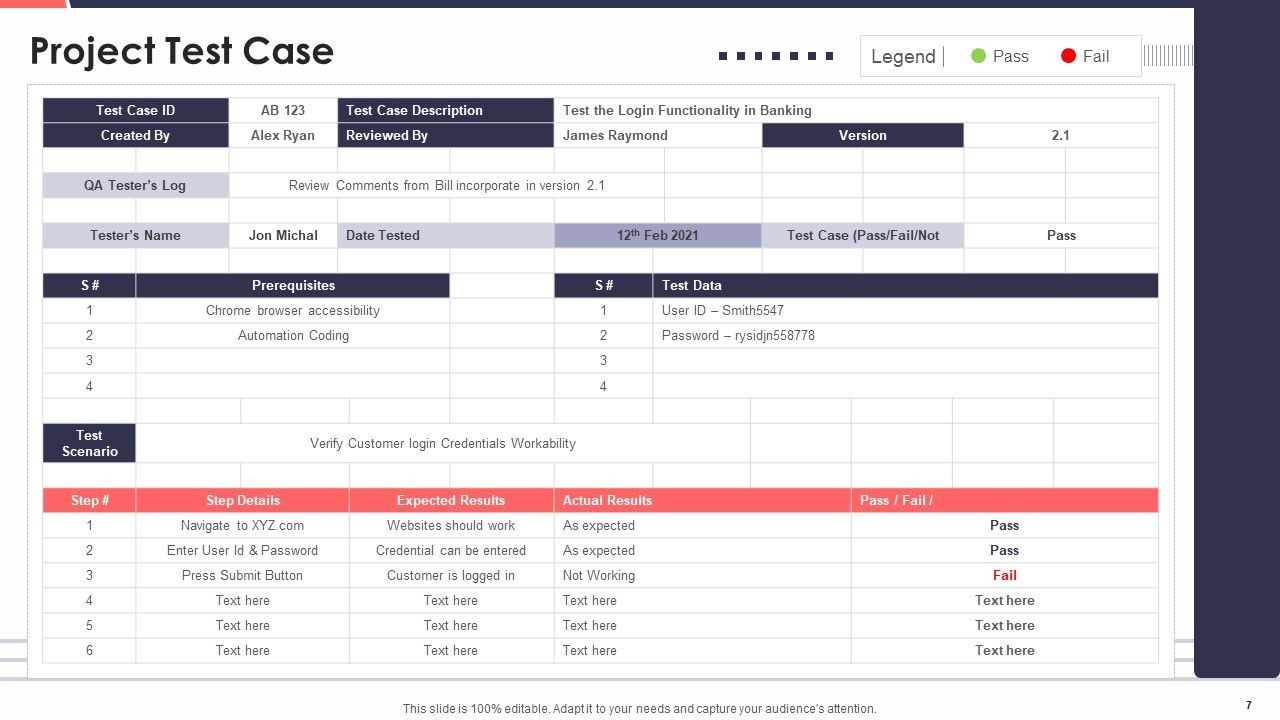Select the red Fail legend dot
This screenshot has height=720, width=1280.
1069,56
